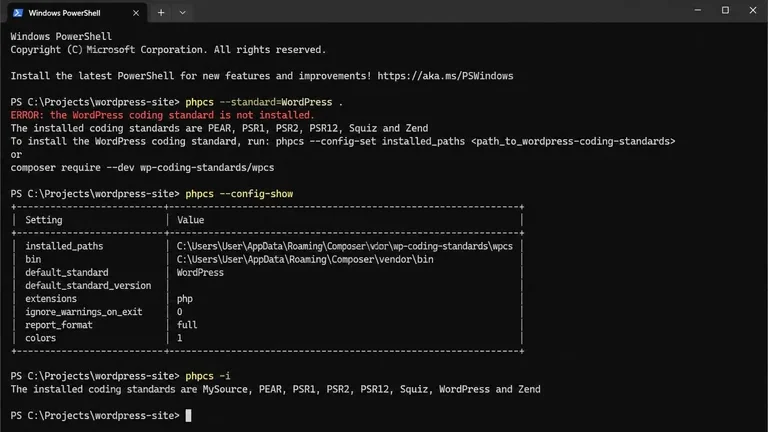768x432 pixels.
Task: Click the 'installed_paths' setting cell
Action: (64, 246)
